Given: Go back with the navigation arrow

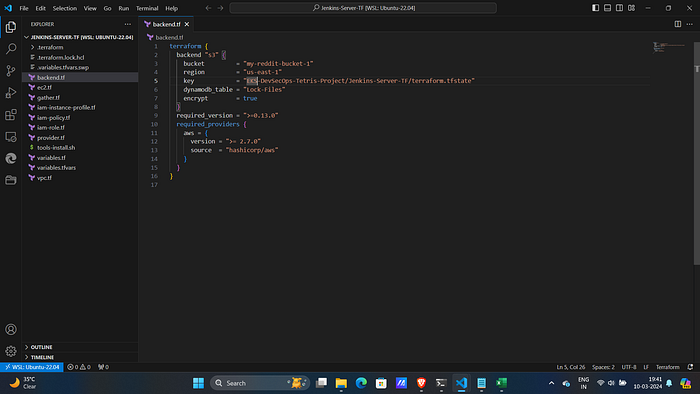Looking at the screenshot, I should 208,8.
